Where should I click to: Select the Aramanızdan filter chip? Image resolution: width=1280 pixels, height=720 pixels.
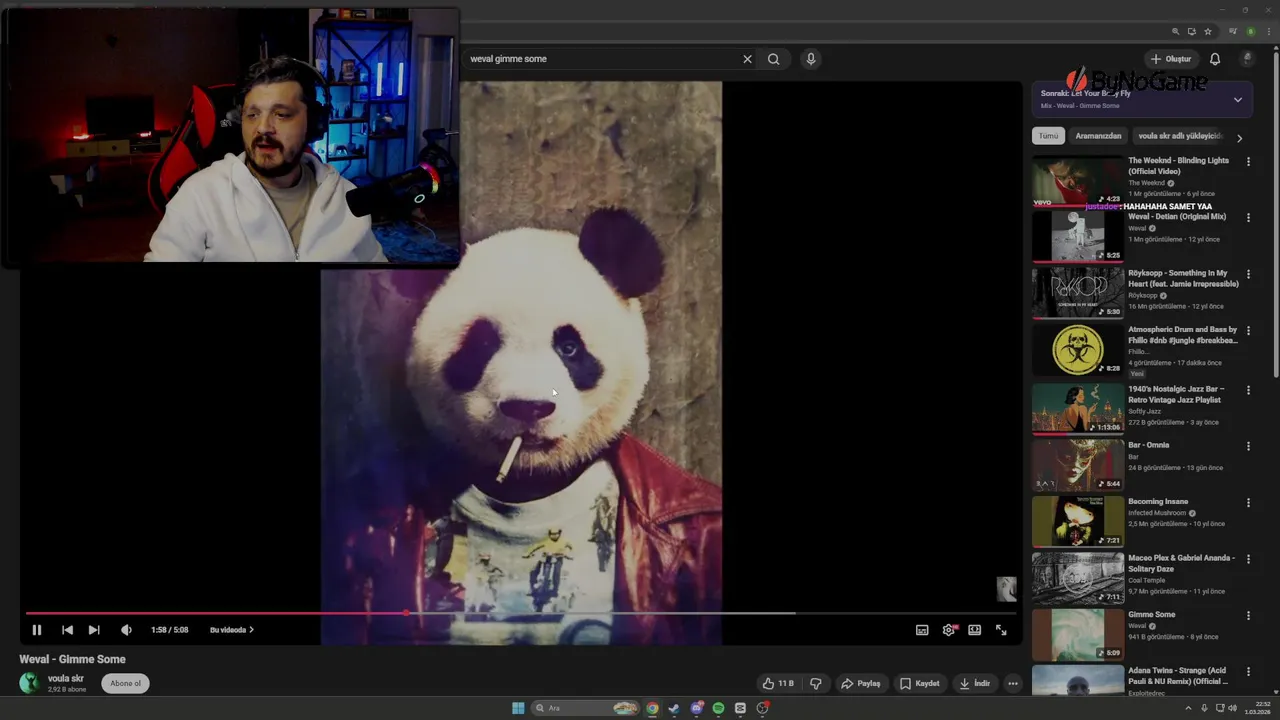pos(1098,136)
